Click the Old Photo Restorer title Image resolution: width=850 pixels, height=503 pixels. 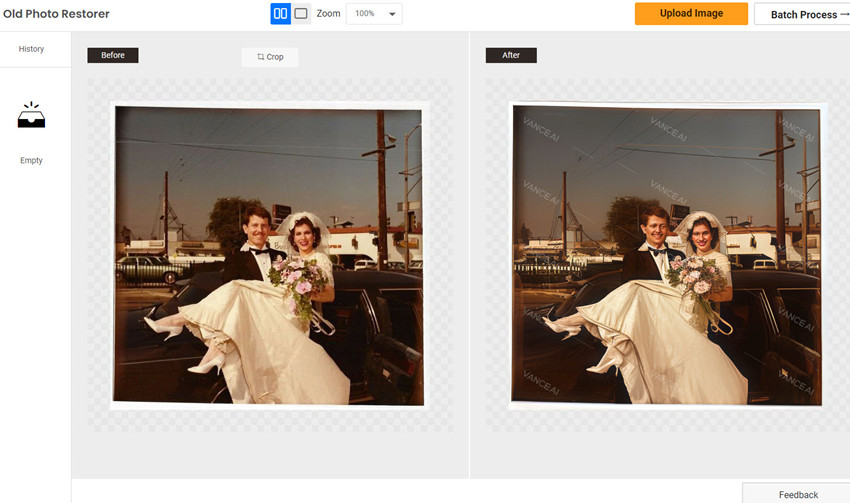[x=56, y=14]
